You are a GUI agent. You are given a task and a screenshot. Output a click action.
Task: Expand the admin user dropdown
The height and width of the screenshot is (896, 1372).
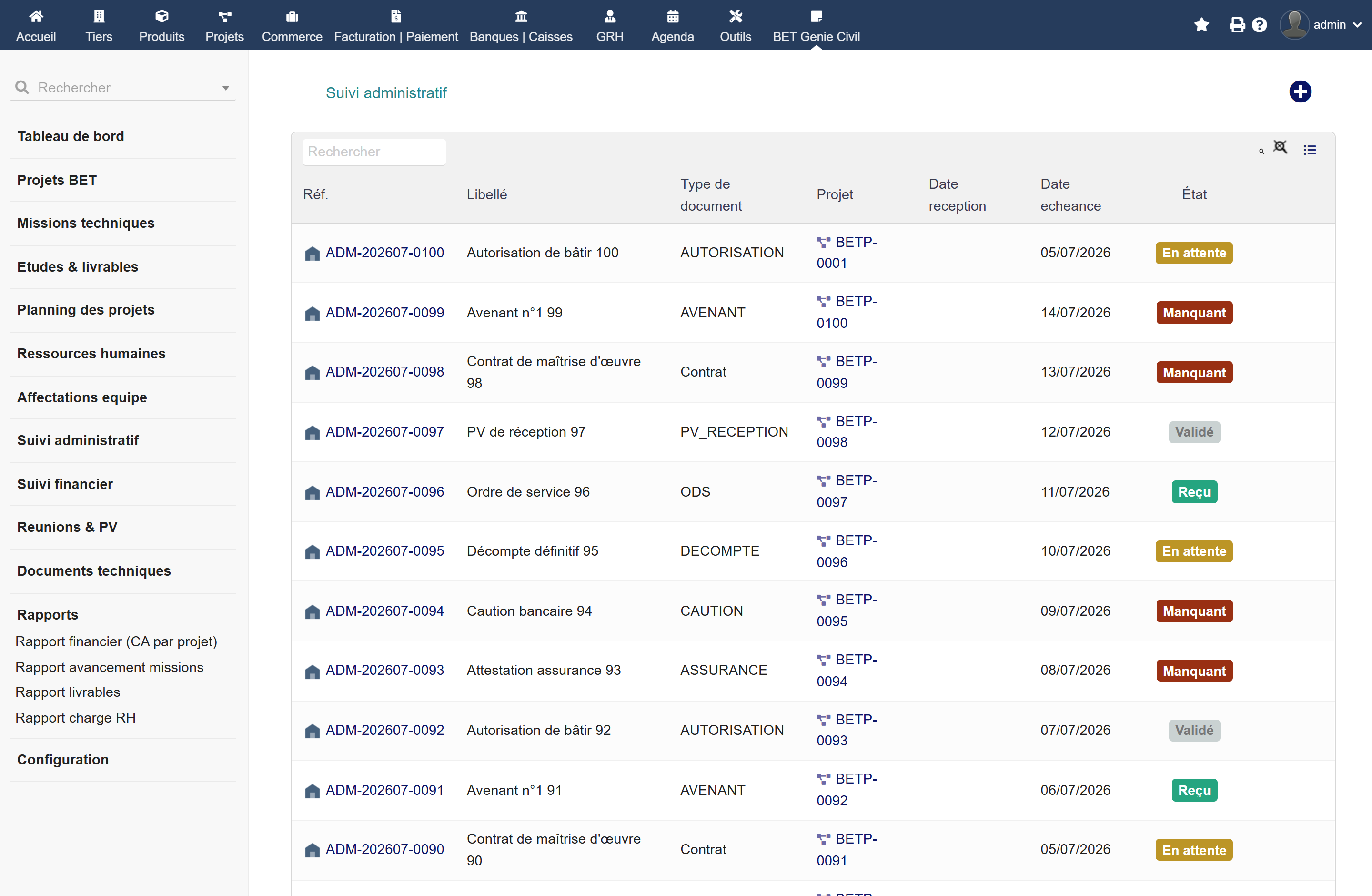point(1322,25)
